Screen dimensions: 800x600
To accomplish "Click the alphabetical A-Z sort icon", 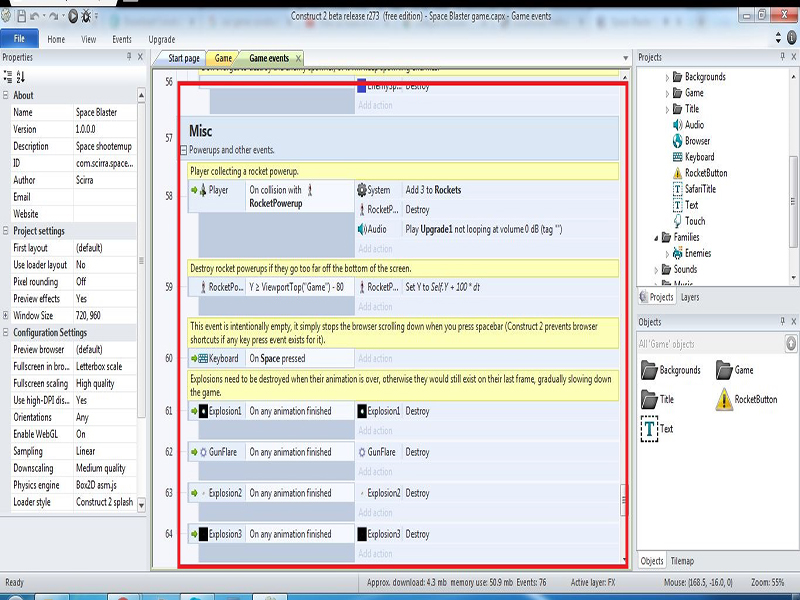I will pyautogui.click(x=20, y=77).
